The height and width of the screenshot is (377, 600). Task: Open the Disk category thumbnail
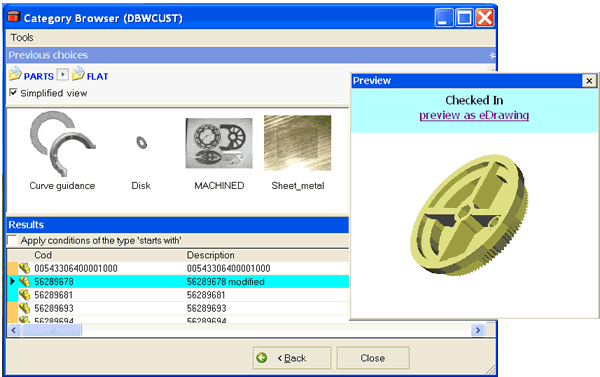(142, 143)
